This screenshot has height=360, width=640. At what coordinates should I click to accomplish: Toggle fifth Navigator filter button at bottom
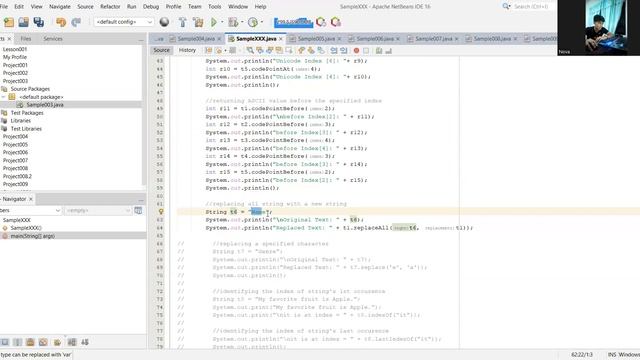point(57,342)
